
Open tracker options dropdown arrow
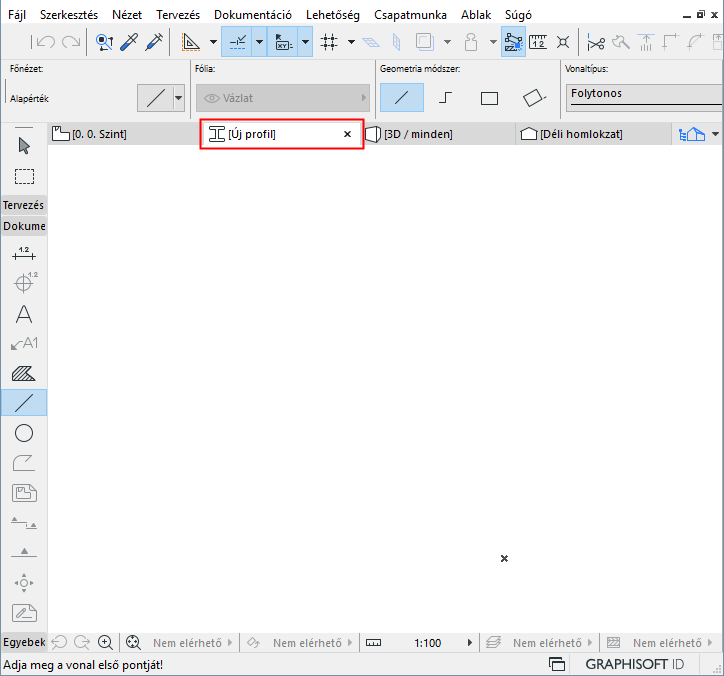(305, 42)
